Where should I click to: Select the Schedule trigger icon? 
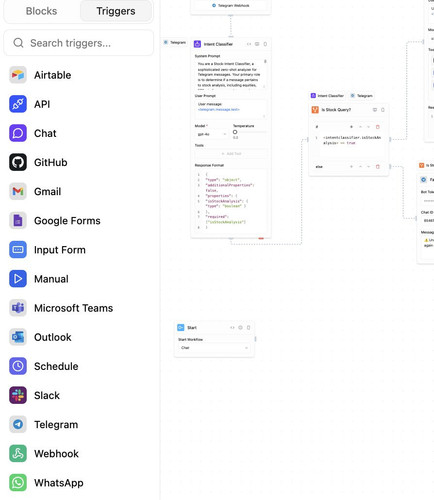coord(18,366)
